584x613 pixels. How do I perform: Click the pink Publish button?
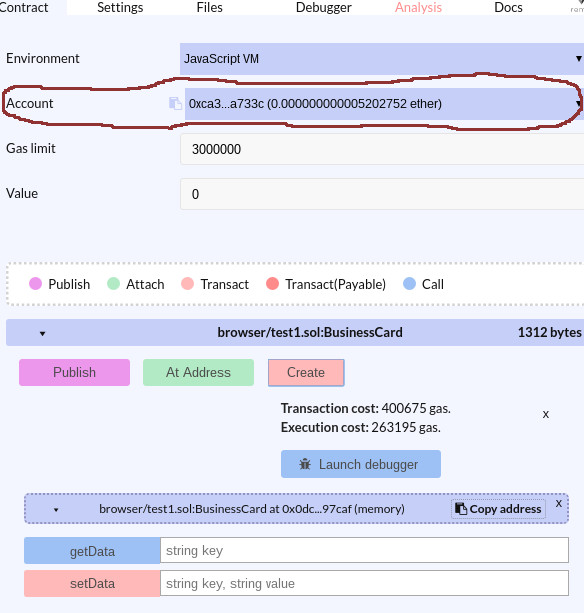point(74,373)
